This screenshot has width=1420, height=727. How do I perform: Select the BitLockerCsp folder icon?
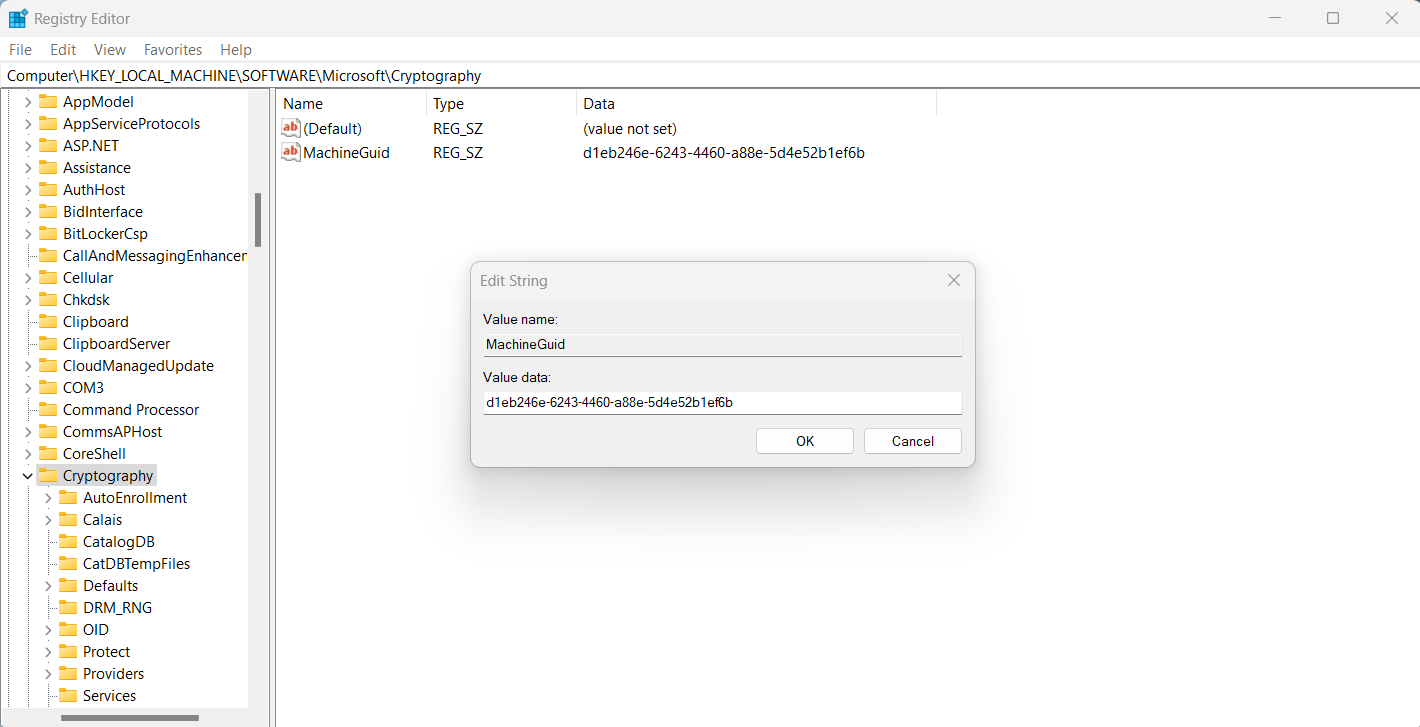[48, 234]
